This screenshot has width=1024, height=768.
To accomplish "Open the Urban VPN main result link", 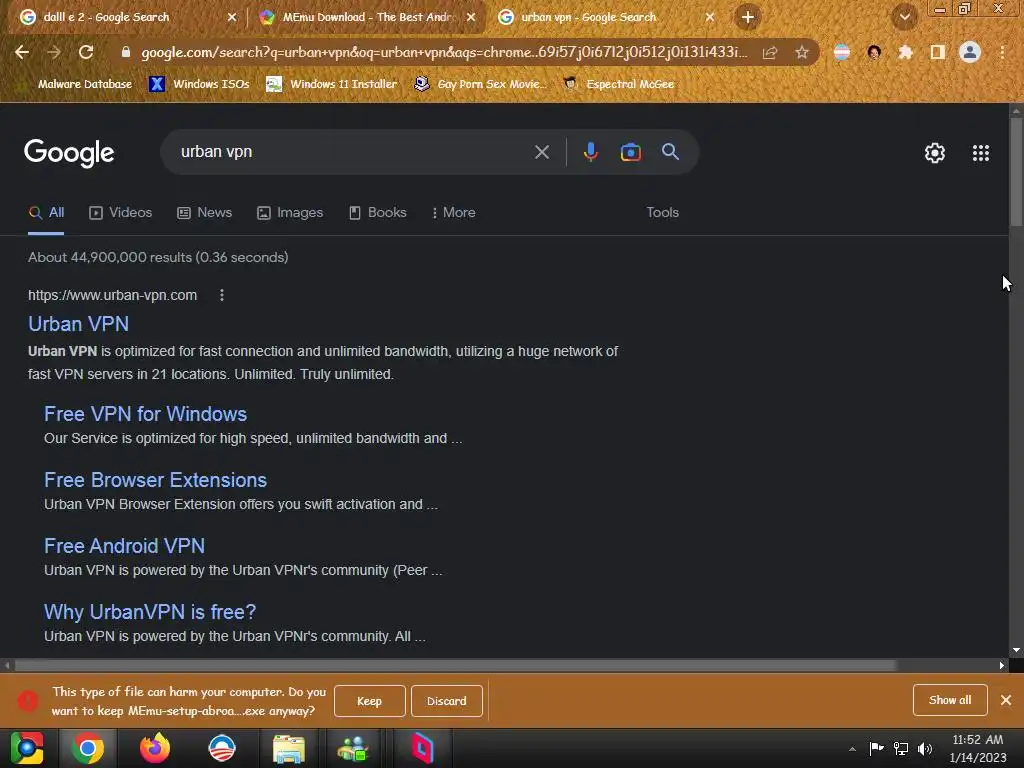I will 78,324.
